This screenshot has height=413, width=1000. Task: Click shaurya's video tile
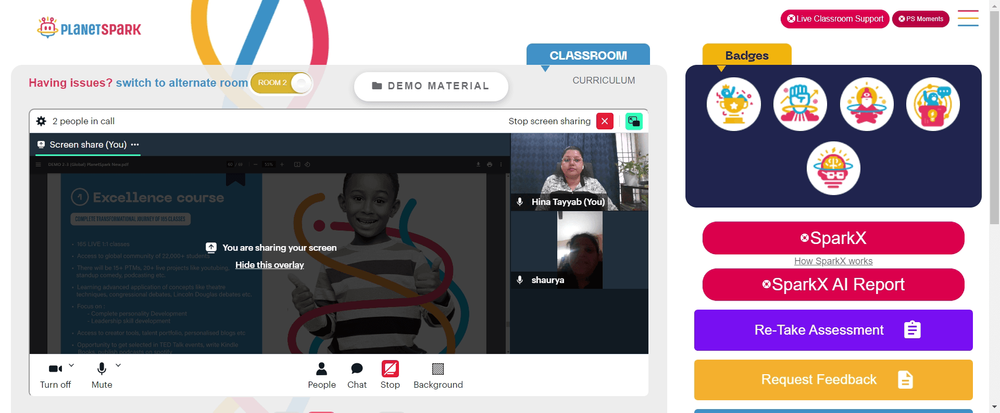tap(579, 250)
